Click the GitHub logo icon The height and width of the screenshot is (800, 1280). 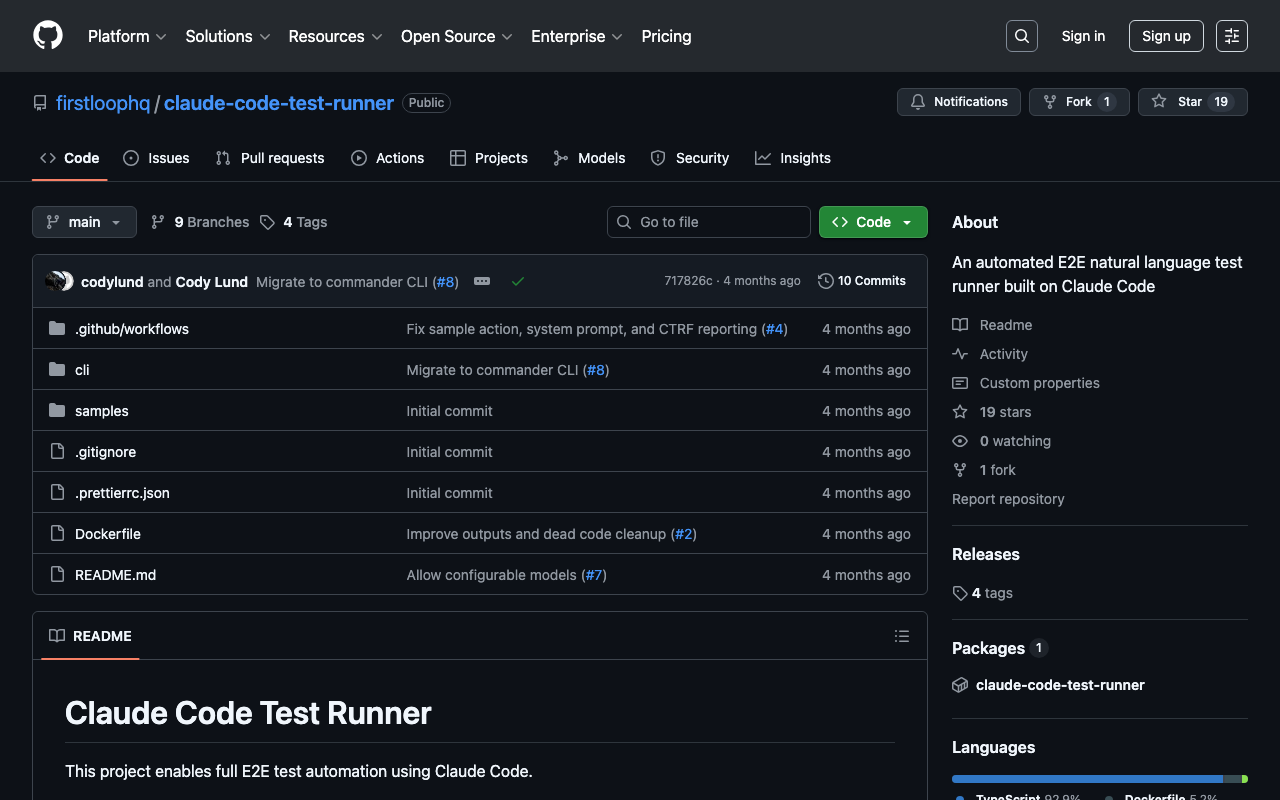[48, 36]
